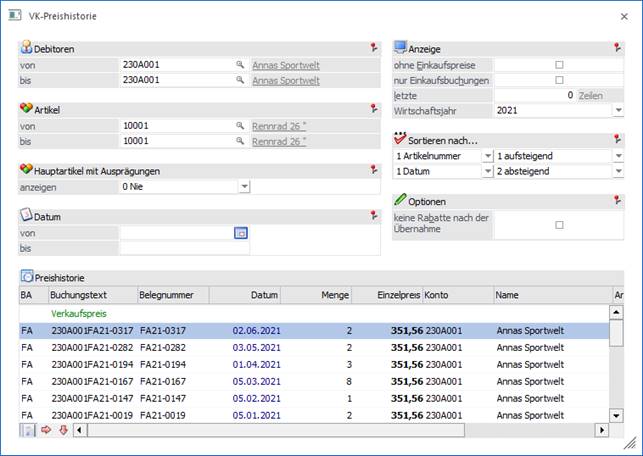Click the lookup icon in Artikel bis field

click(x=240, y=142)
